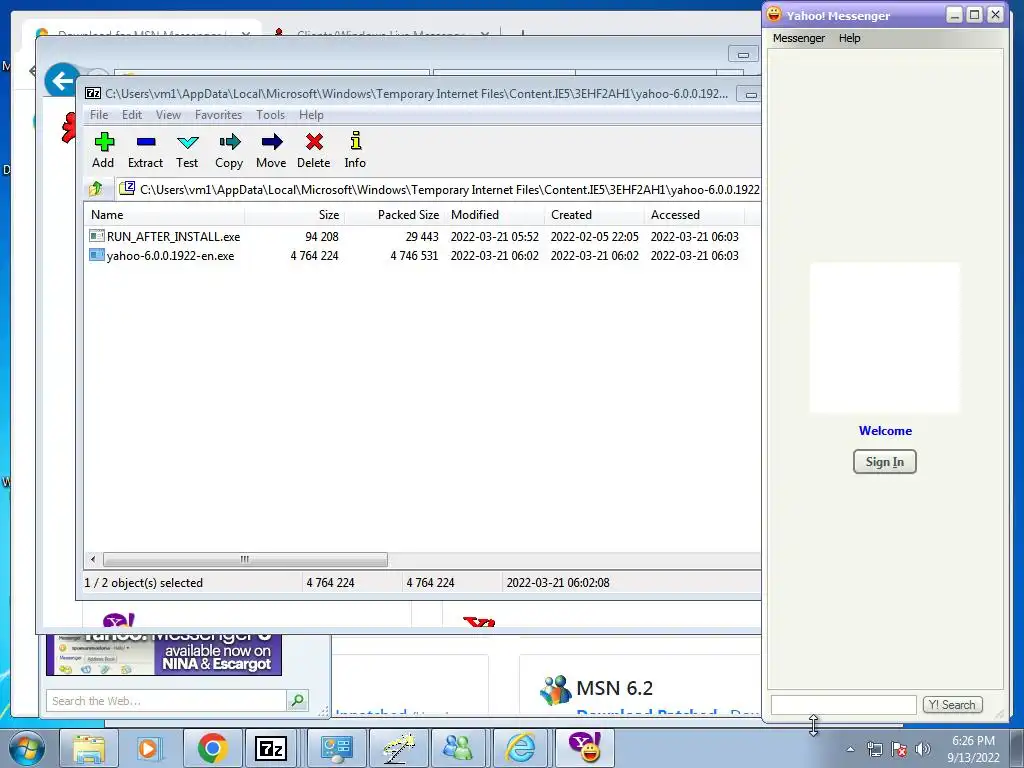Open Help menu in 7-Zip
The height and width of the screenshot is (768, 1024).
(x=312, y=115)
